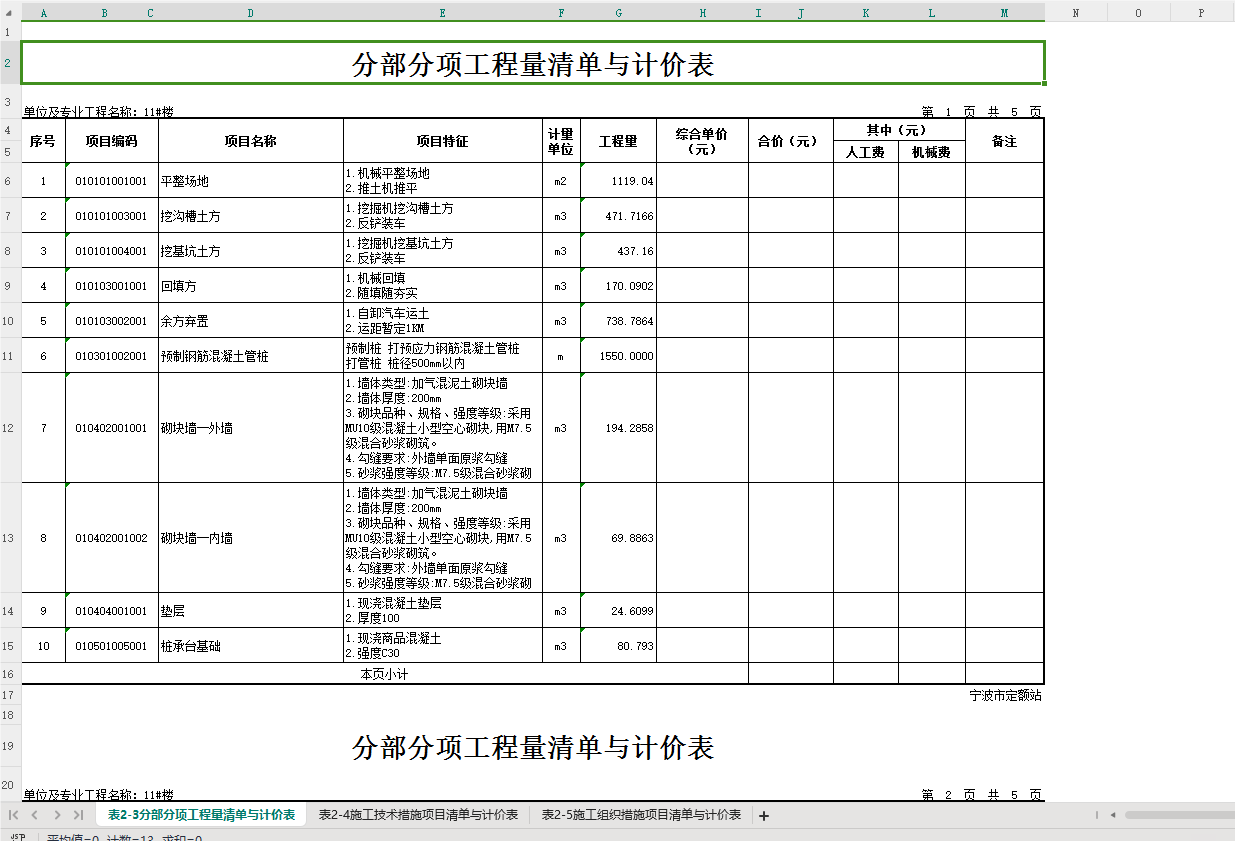Click the 人工费 header cell

tap(865, 152)
